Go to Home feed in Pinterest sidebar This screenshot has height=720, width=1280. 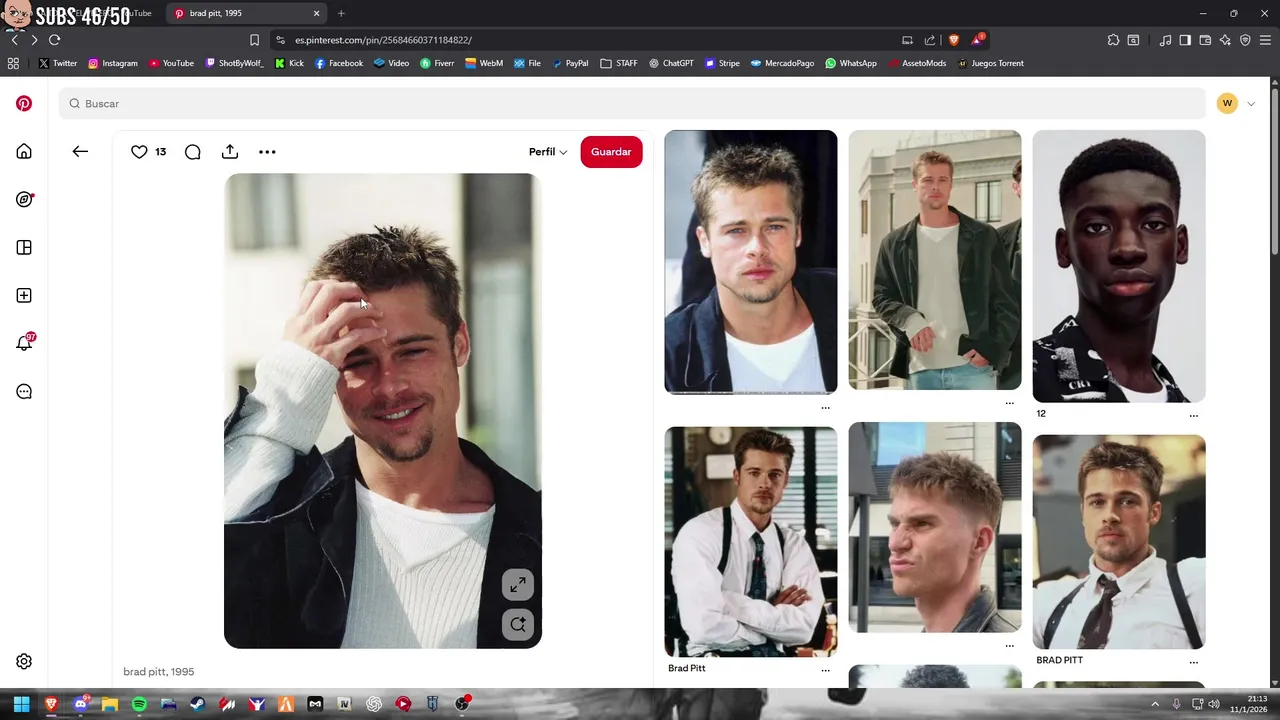click(24, 151)
